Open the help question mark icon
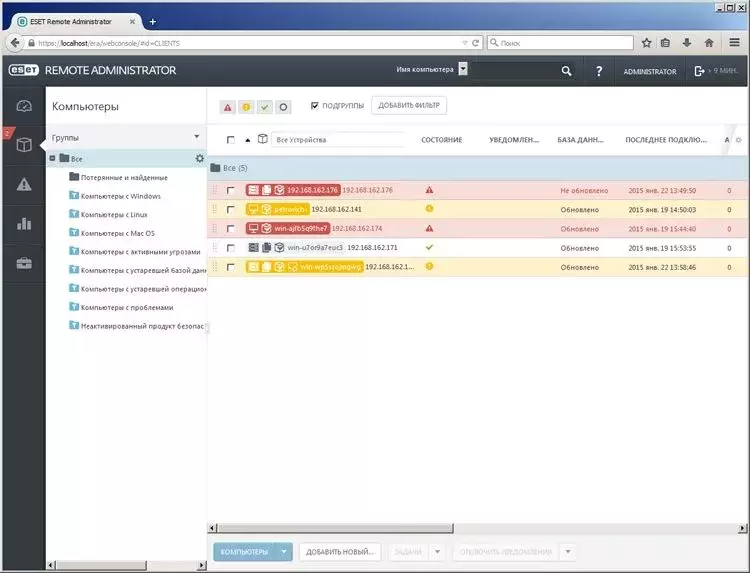 click(x=599, y=71)
